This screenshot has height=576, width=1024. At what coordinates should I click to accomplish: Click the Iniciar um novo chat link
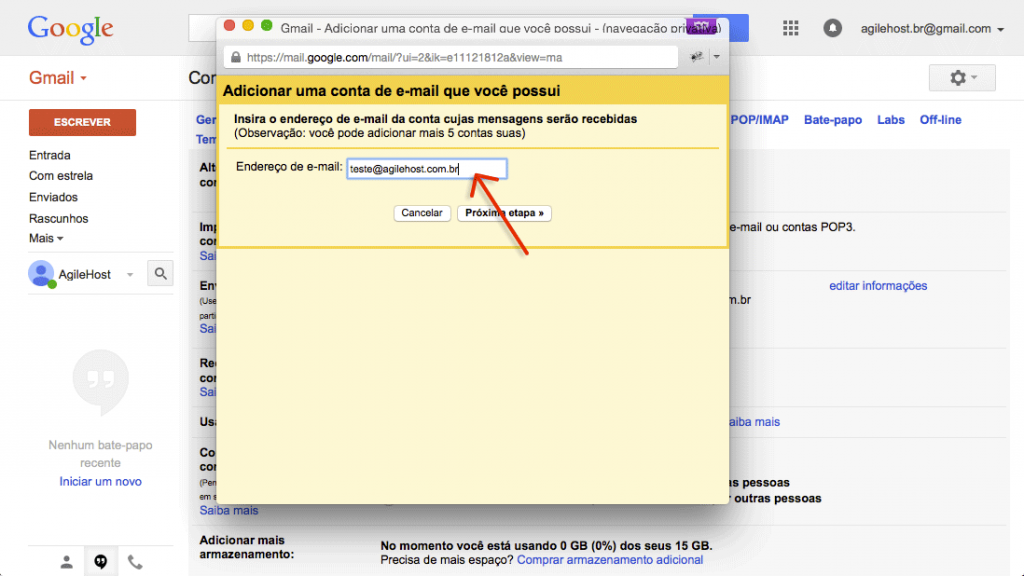click(x=101, y=481)
